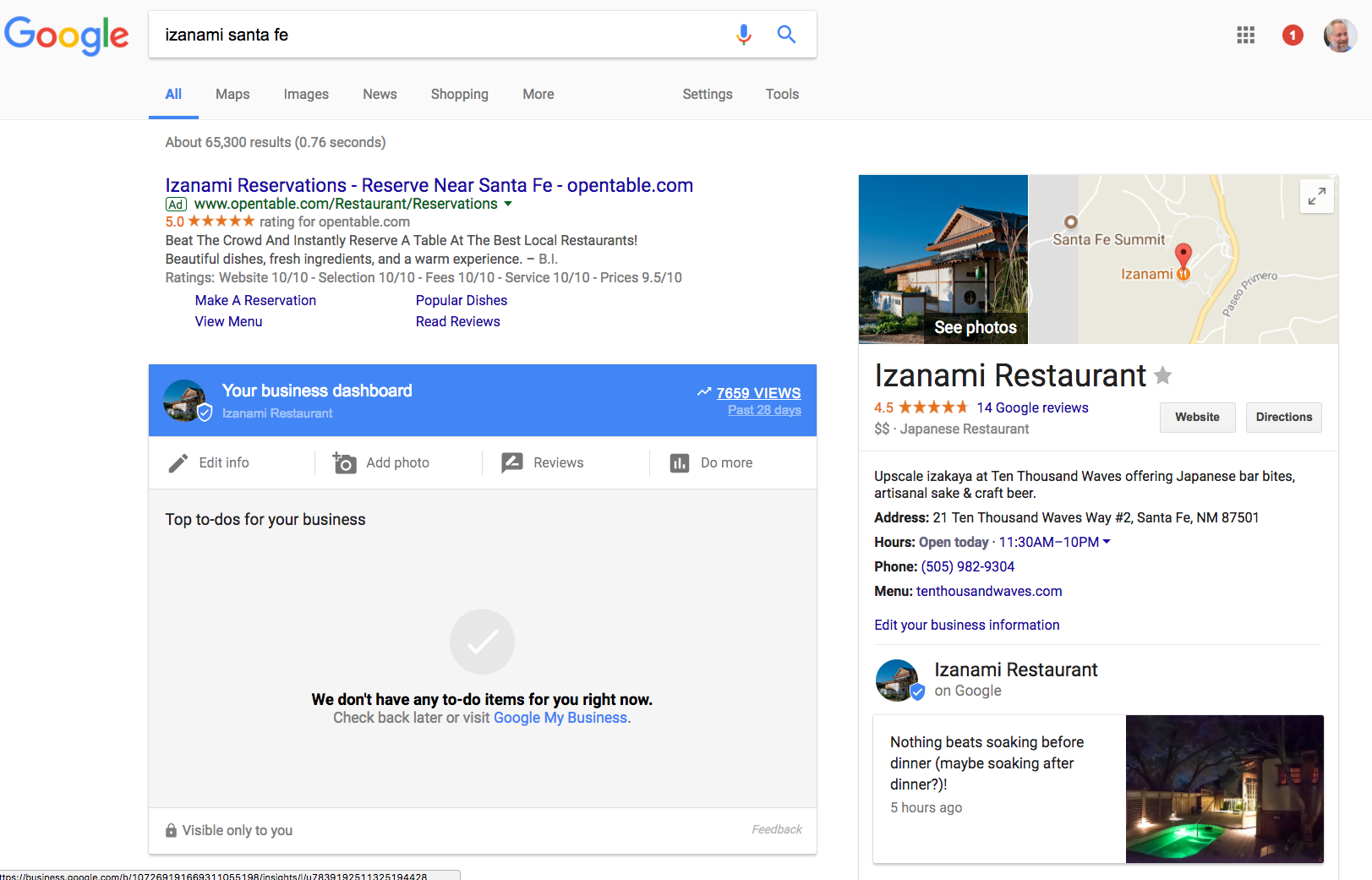Click the views trend arrow icon
Screen dimensions: 1372x880
(x=704, y=392)
